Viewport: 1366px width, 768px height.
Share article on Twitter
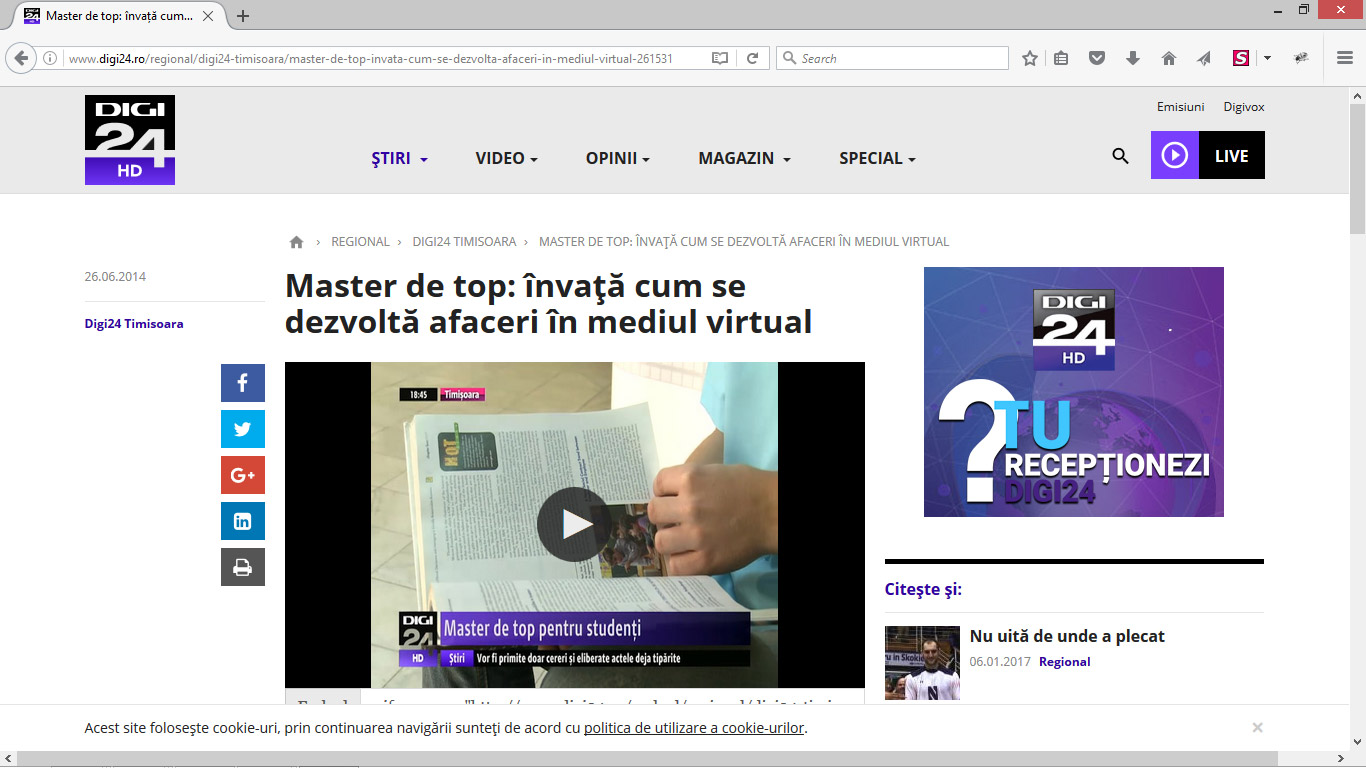click(x=243, y=429)
